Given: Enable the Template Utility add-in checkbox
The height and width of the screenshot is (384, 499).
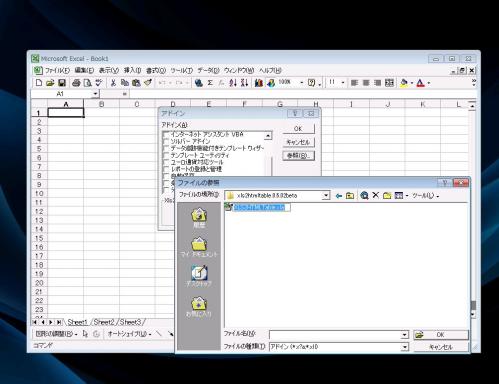Looking at the screenshot, I should 166,155.
